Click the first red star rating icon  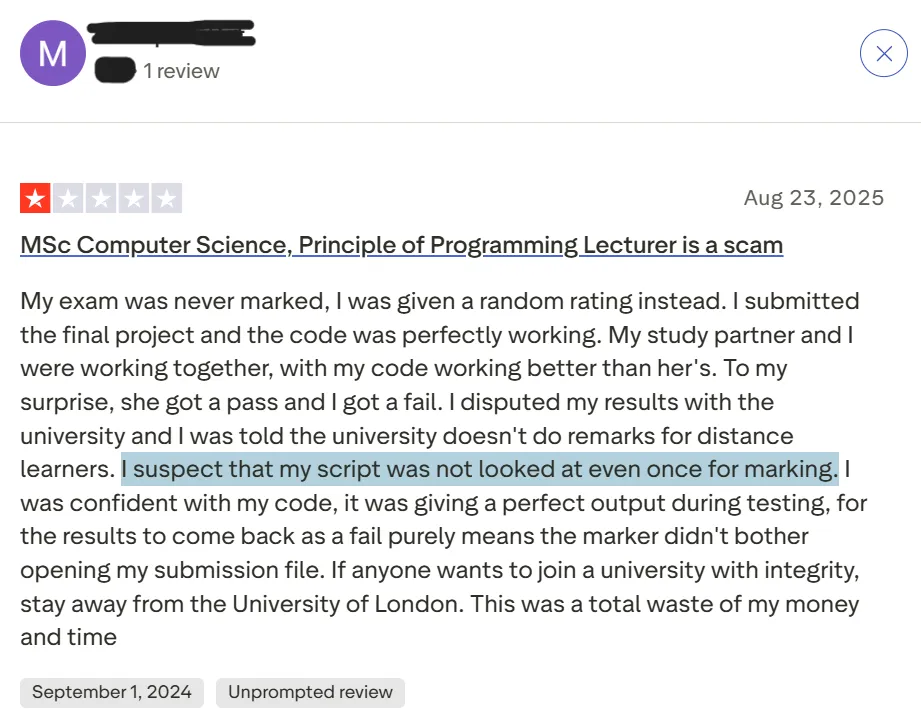tap(35, 197)
